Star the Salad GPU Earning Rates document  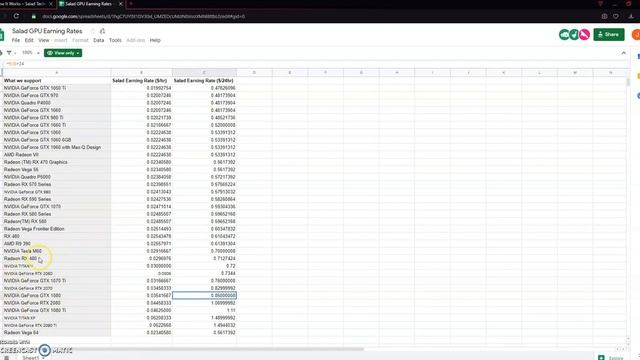pyautogui.click(x=93, y=31)
